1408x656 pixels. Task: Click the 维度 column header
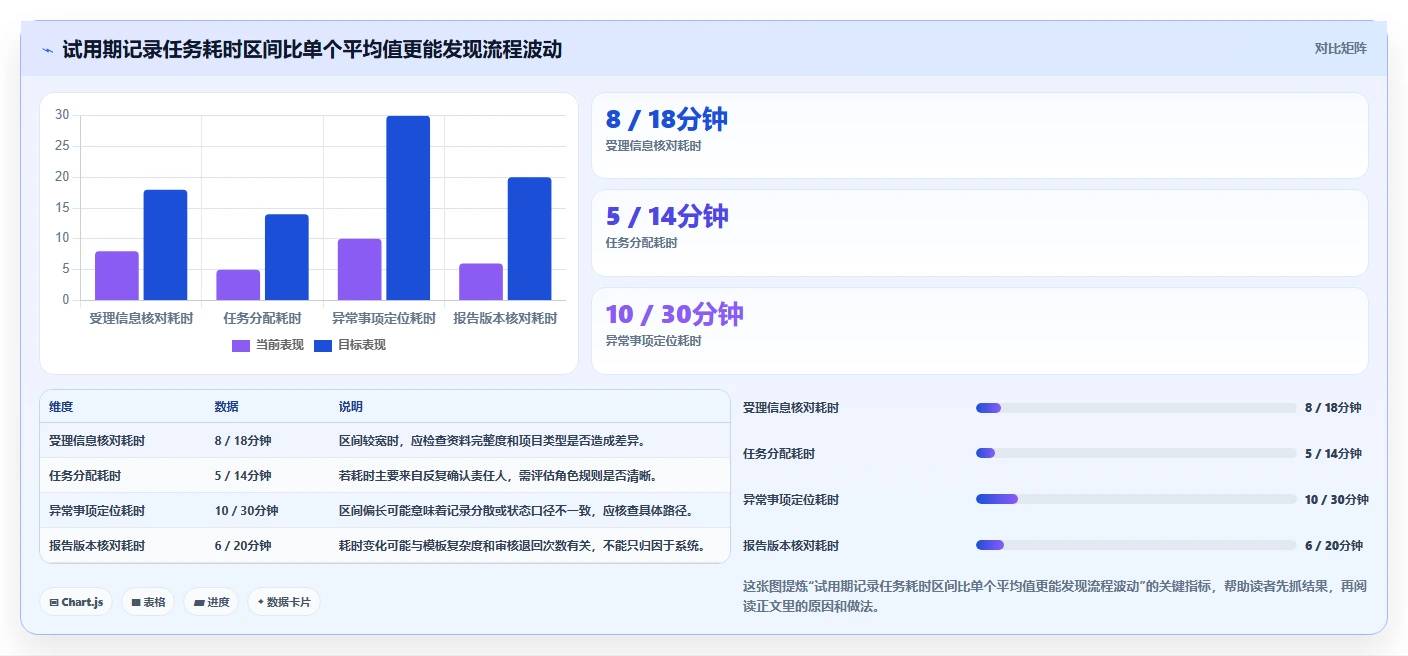pos(61,407)
